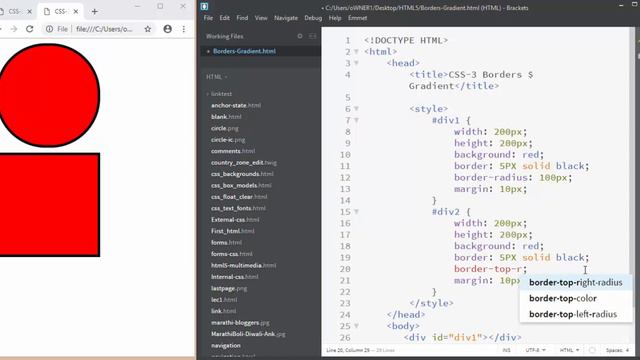Click the Brackets app icon in title bar
640x360 pixels.
click(204, 7)
